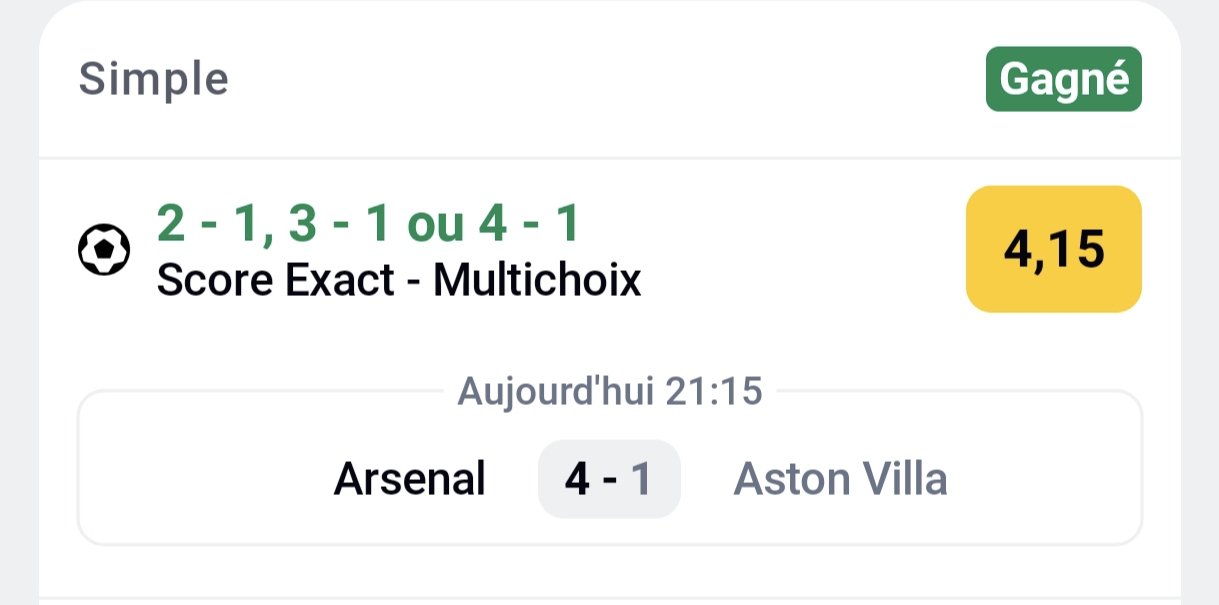The height and width of the screenshot is (605, 1219).
Task: Click the dash between the final scores
Action: click(609, 480)
